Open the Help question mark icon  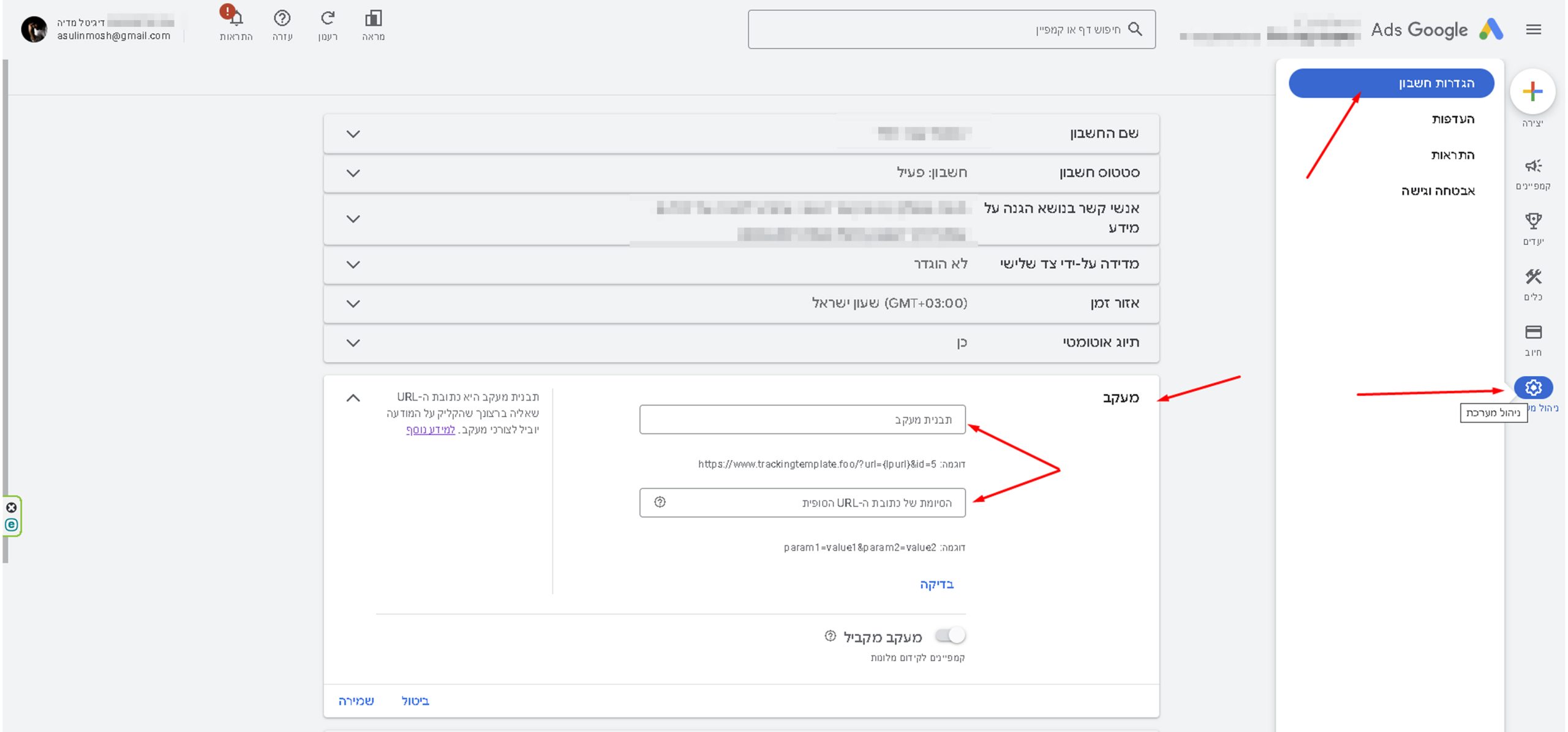tap(282, 19)
